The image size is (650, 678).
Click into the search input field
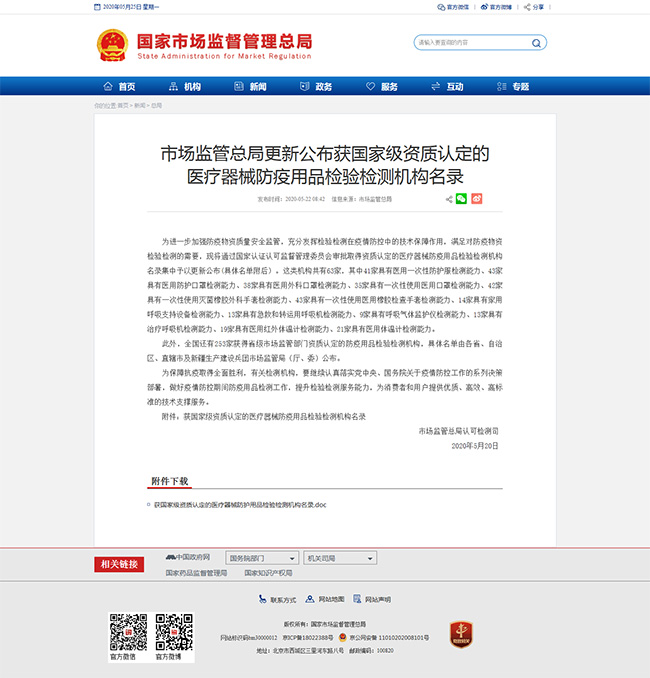(465, 43)
